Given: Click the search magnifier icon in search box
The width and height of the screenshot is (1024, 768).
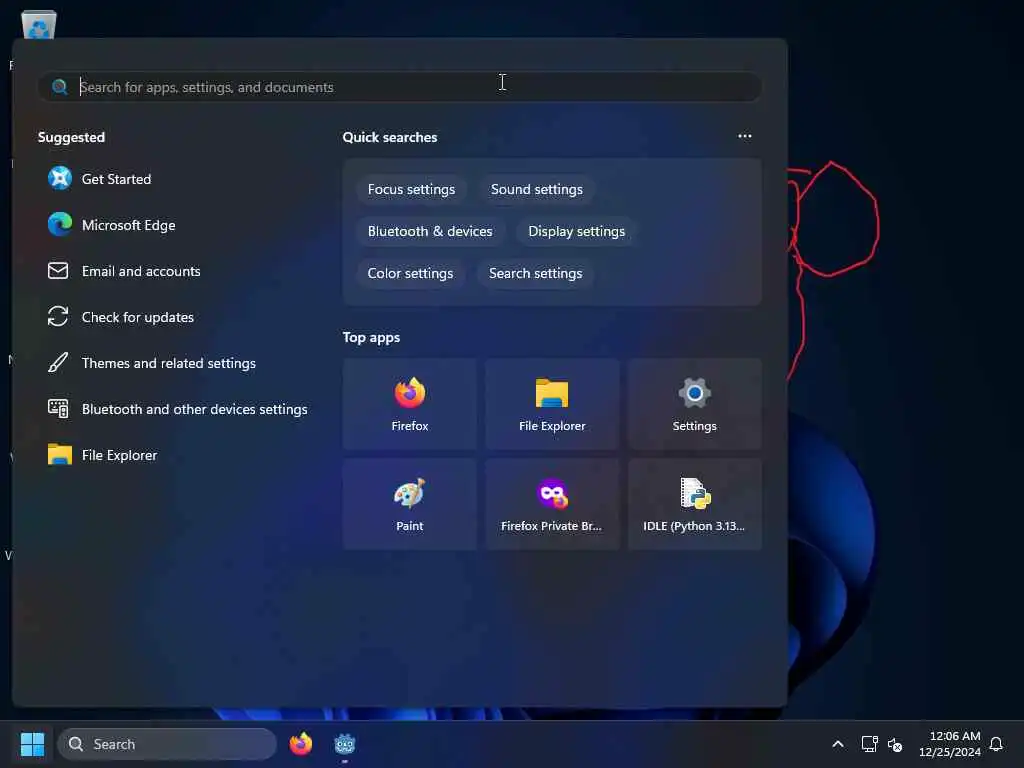Looking at the screenshot, I should [x=59, y=87].
